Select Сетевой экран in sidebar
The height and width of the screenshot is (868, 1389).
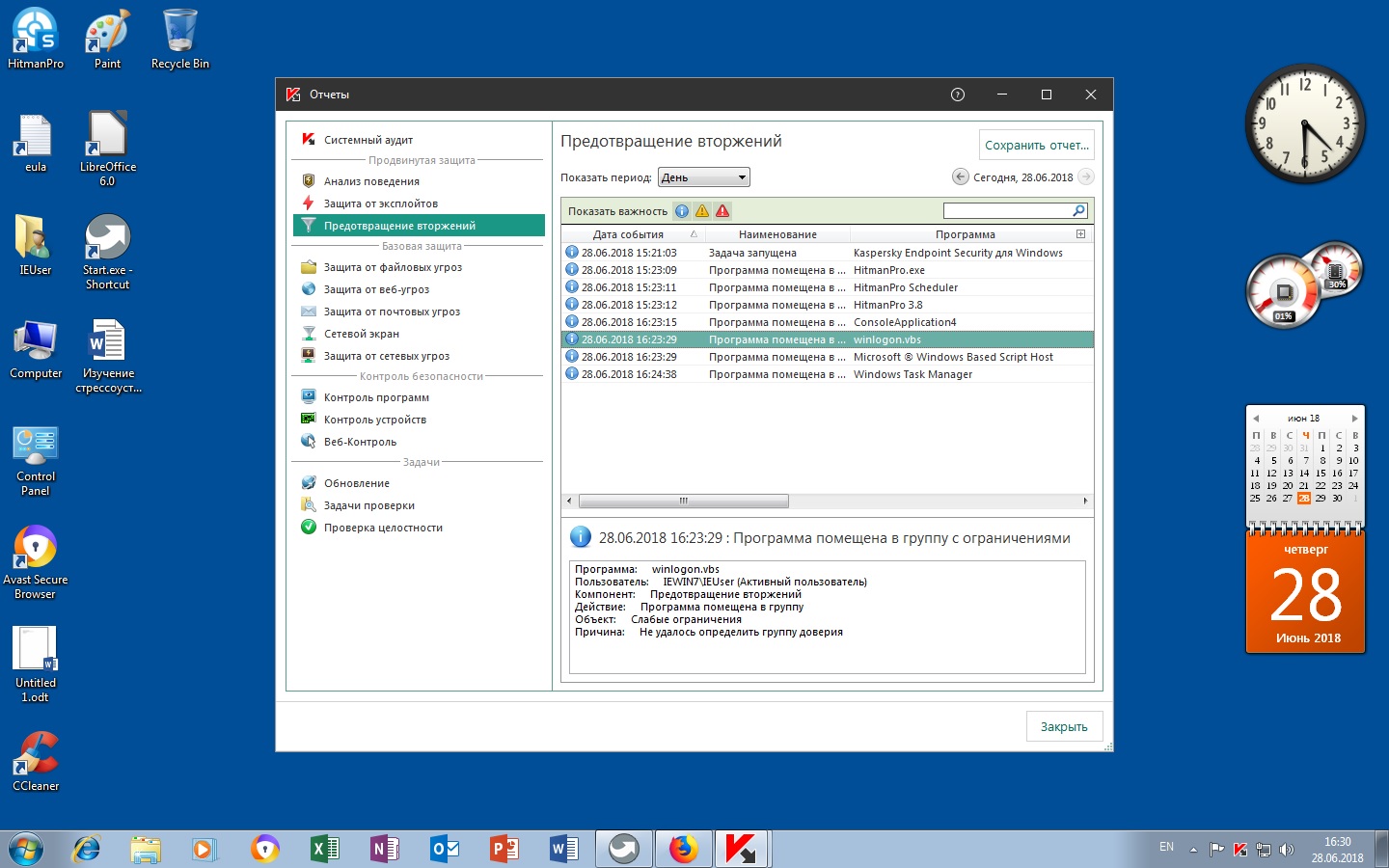[361, 334]
